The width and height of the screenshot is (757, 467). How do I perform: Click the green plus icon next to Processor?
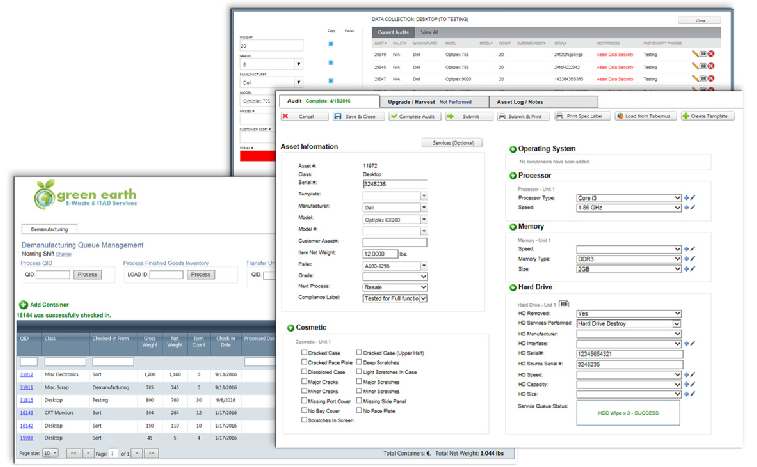click(513, 176)
